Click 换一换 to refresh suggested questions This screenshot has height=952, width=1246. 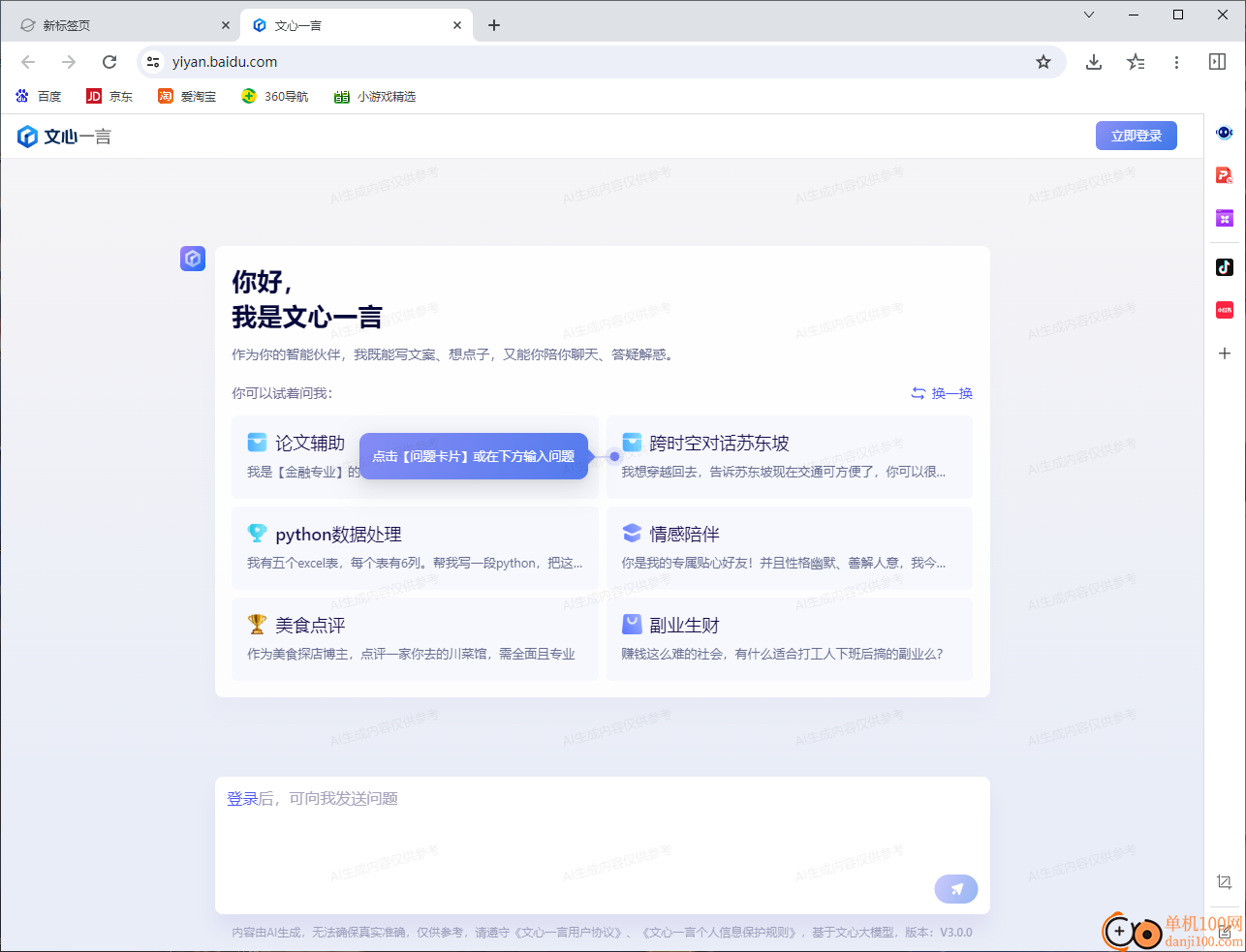click(x=942, y=393)
